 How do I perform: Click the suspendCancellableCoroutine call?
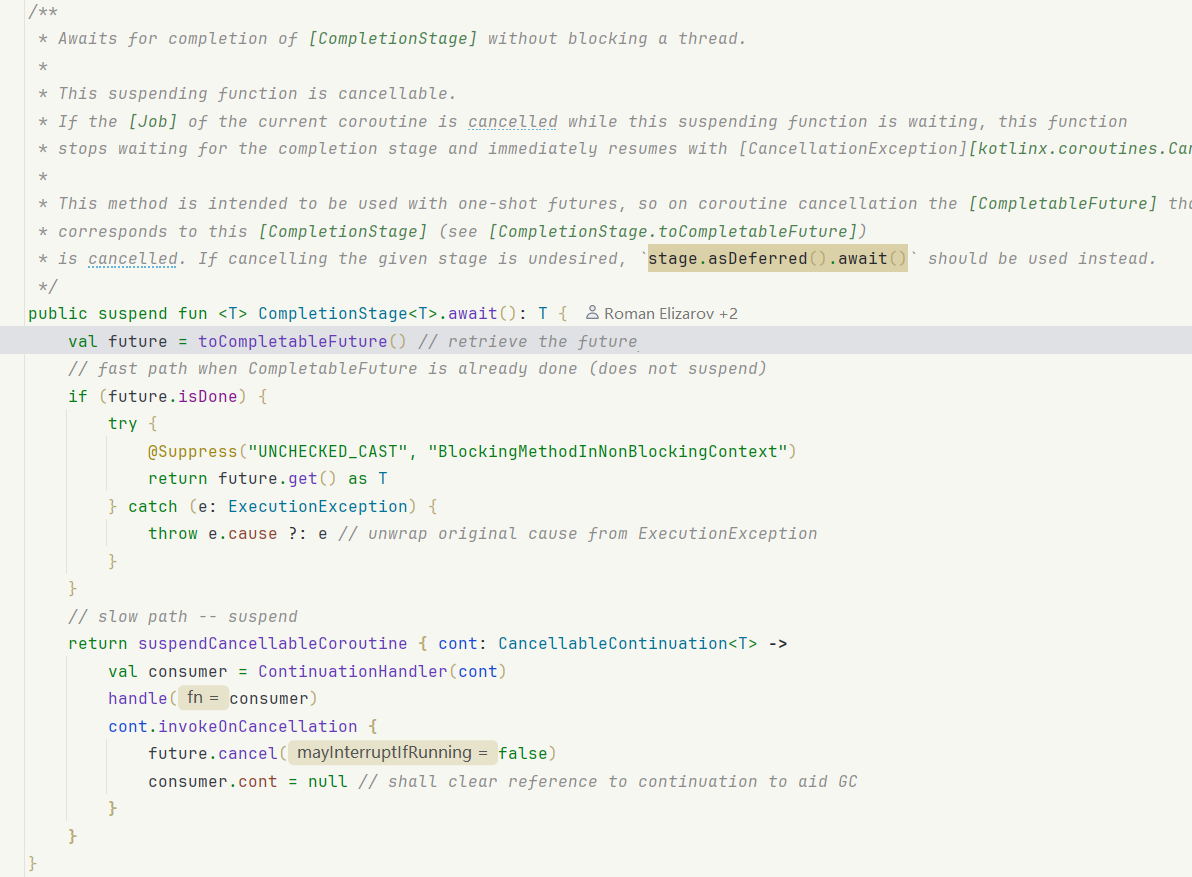(x=272, y=644)
